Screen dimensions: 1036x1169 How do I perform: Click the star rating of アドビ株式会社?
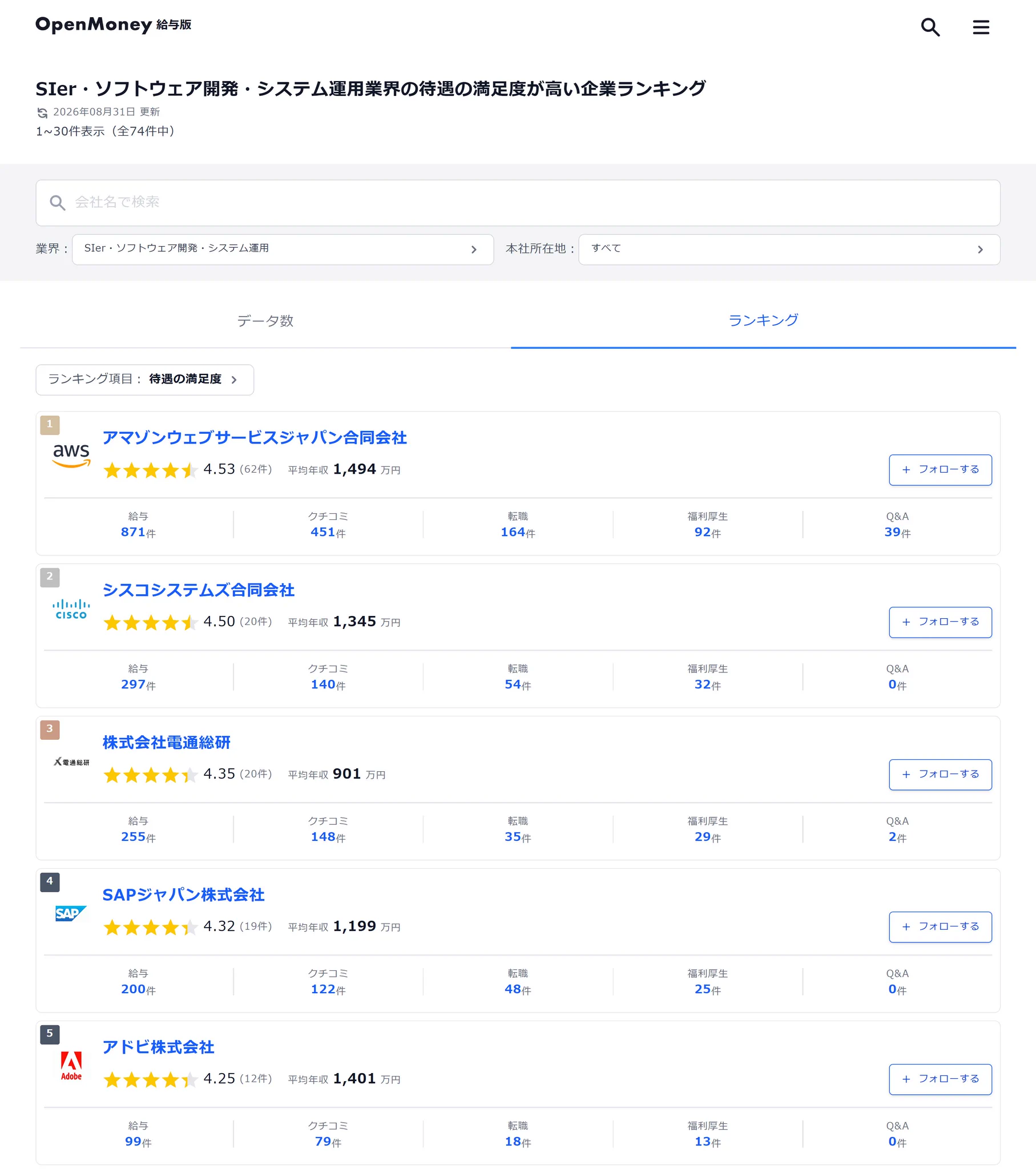151,1079
